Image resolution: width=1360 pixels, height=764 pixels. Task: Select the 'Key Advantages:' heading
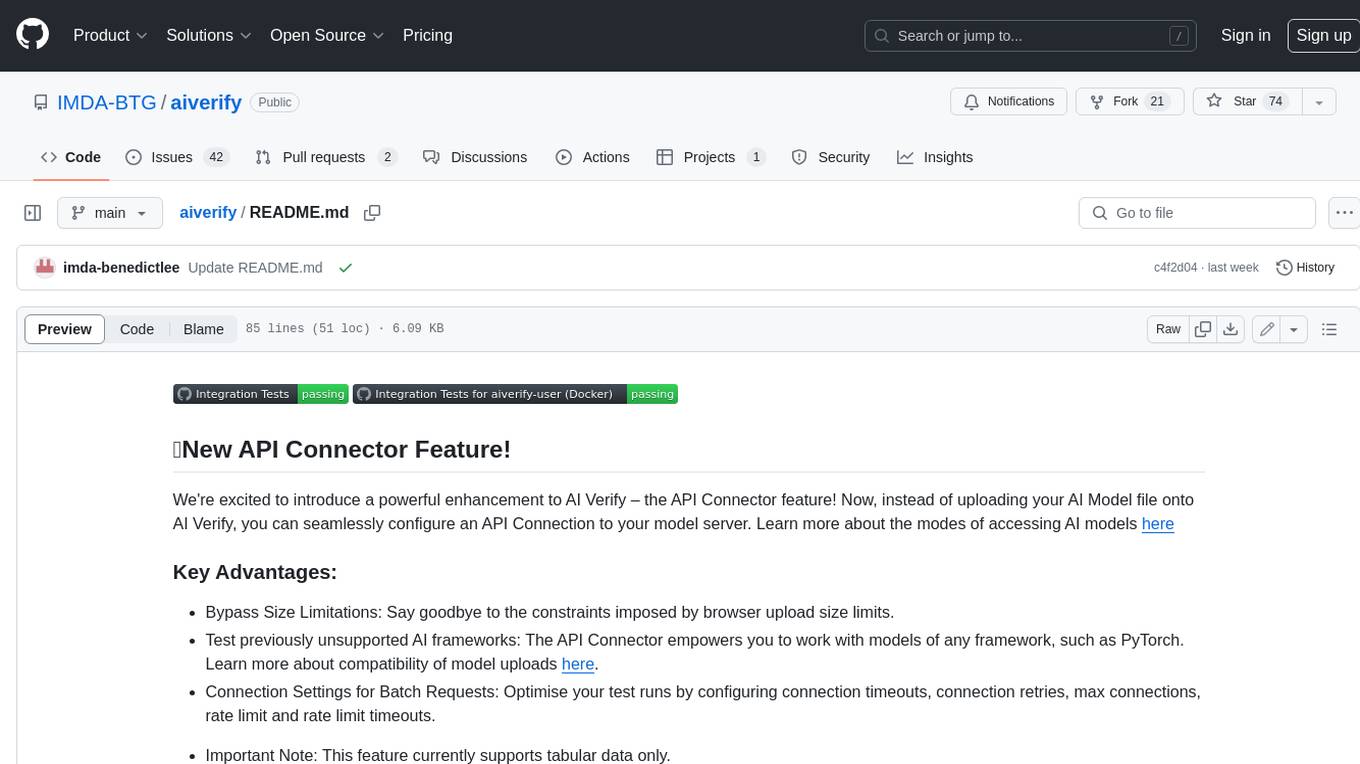coord(255,572)
